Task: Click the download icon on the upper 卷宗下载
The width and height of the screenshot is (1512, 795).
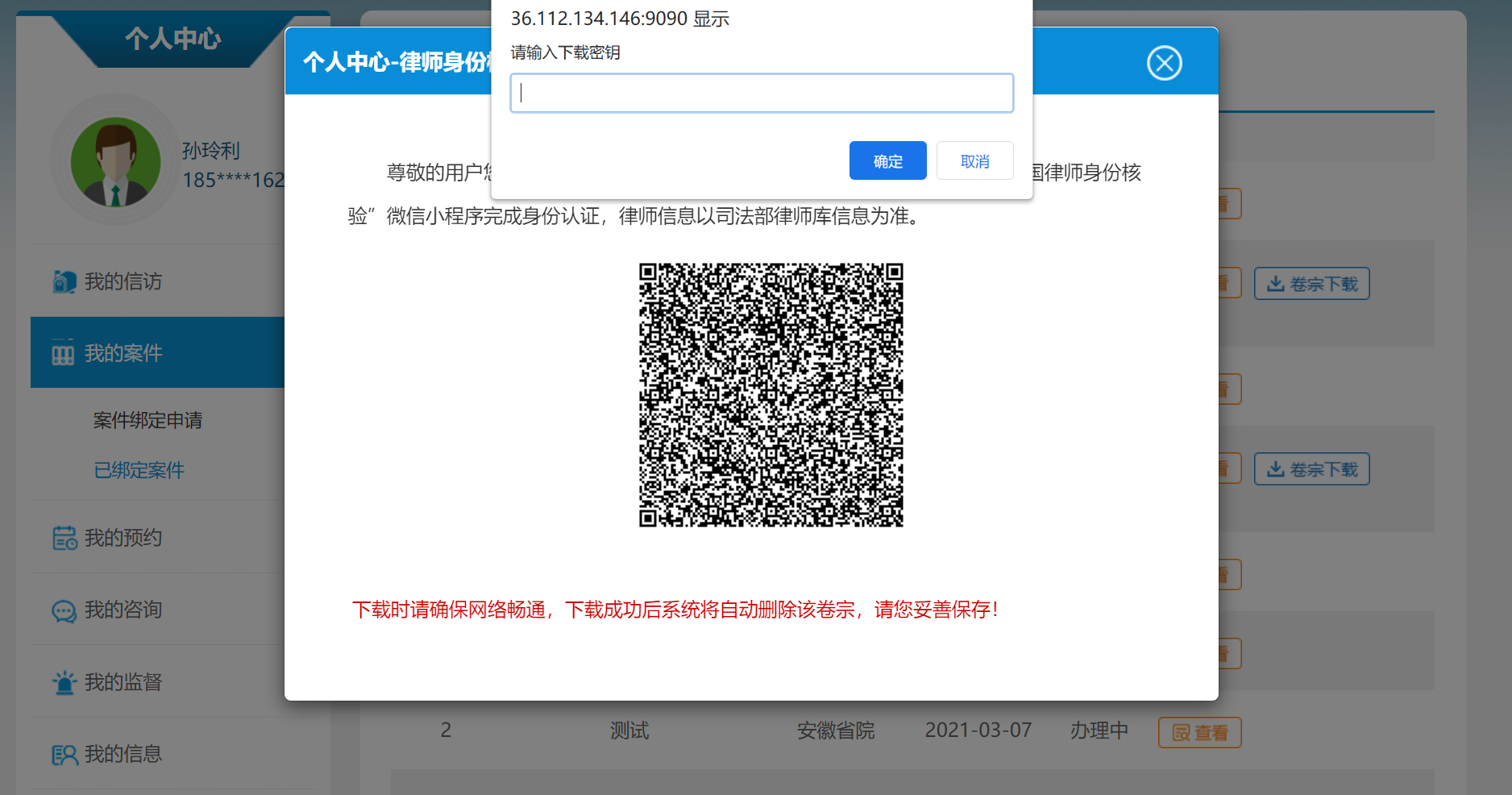Action: click(x=1276, y=284)
